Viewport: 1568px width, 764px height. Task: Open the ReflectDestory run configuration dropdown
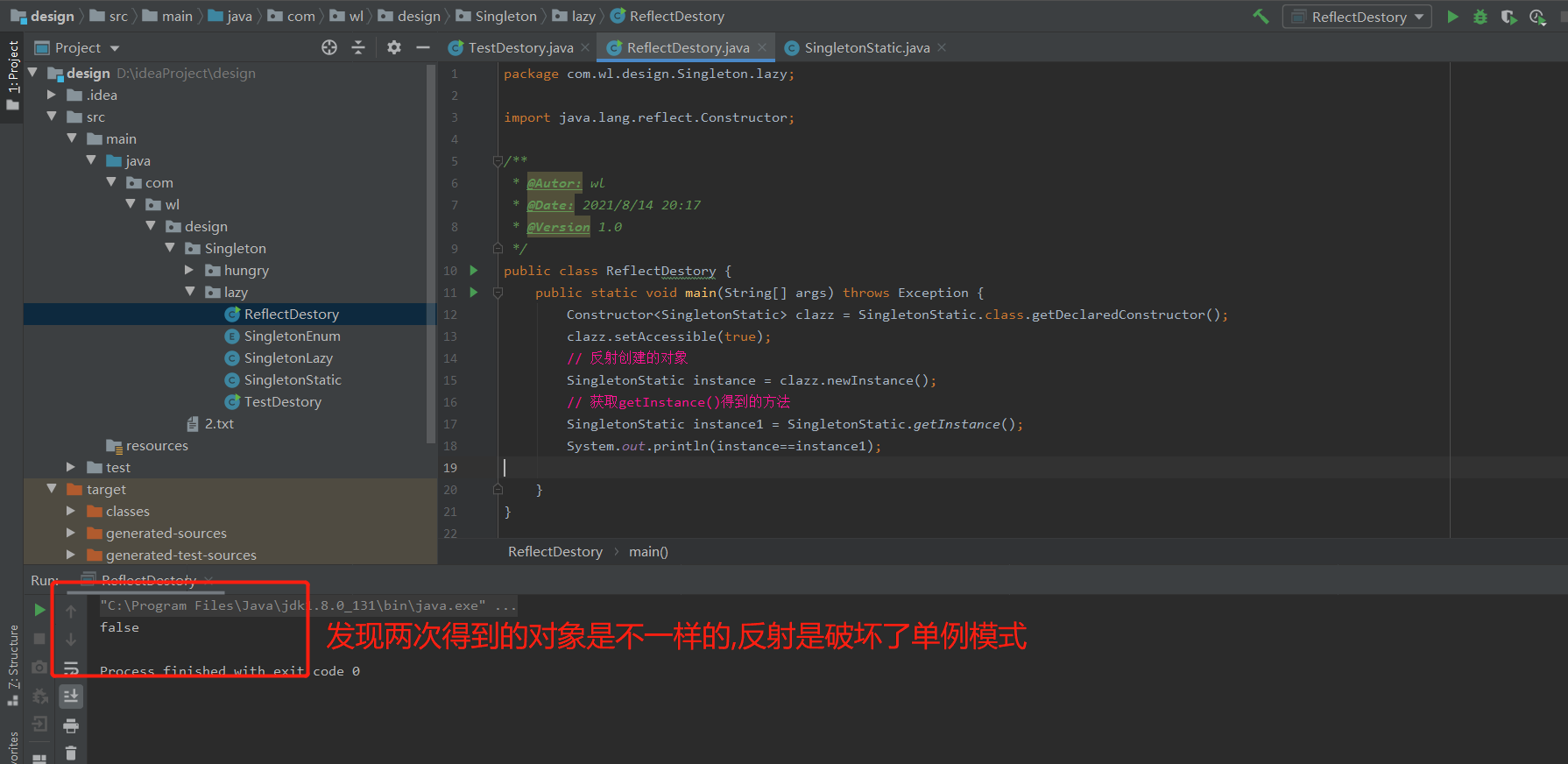point(1357,17)
